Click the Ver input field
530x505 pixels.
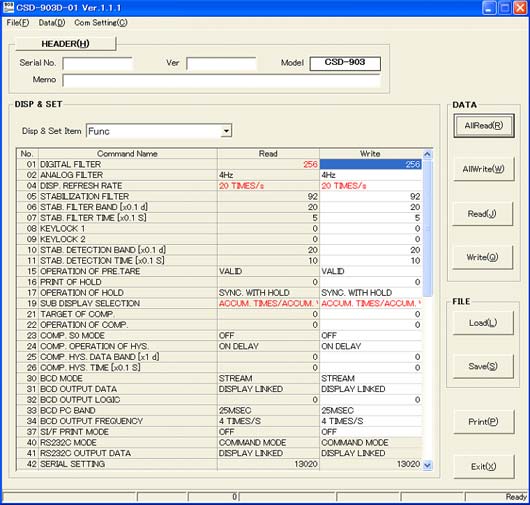click(x=221, y=64)
